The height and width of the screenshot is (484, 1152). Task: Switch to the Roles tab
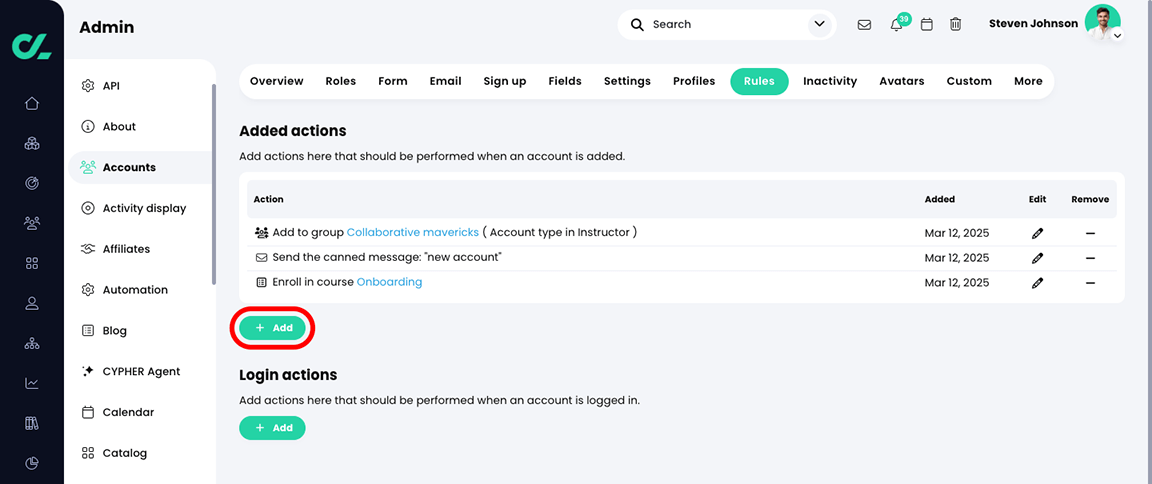[x=341, y=82]
